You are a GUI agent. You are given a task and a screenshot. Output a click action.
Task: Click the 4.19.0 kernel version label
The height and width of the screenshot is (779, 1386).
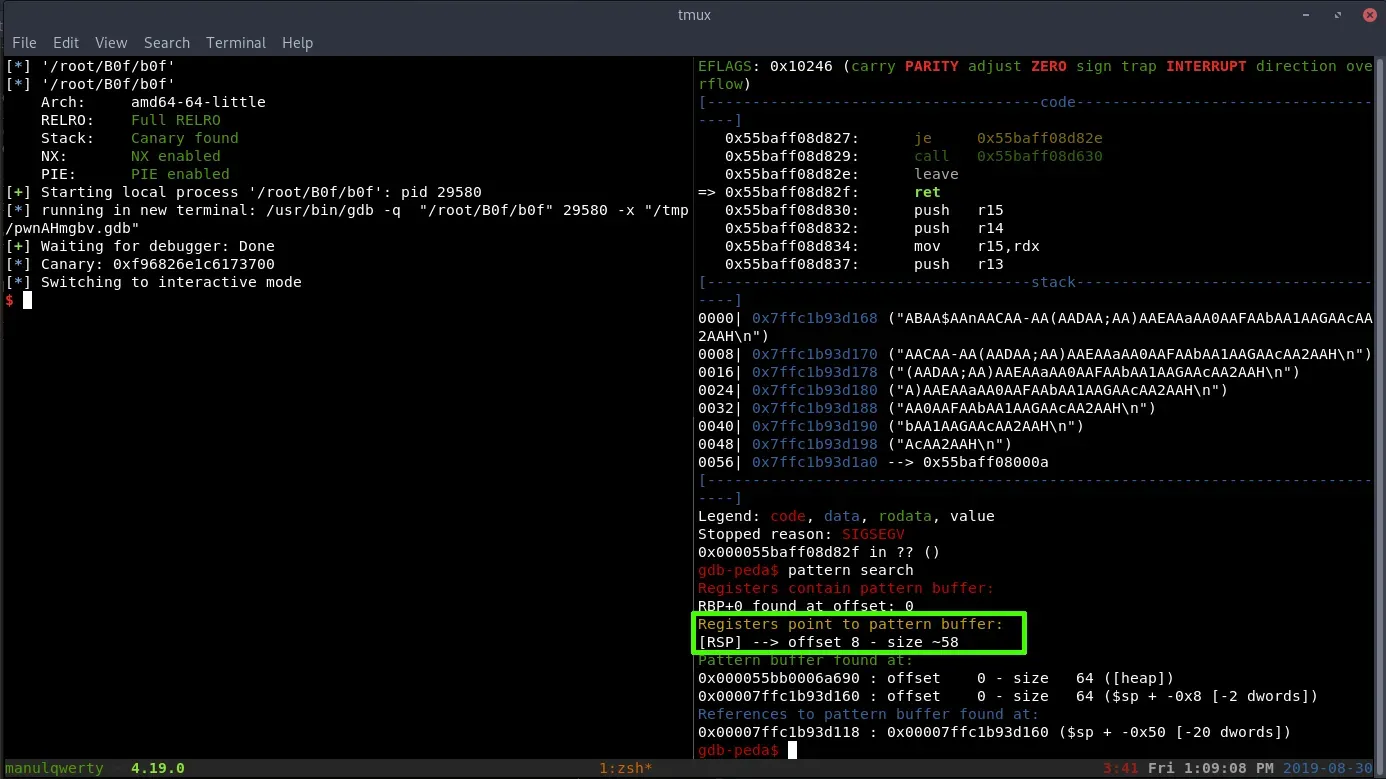point(157,768)
